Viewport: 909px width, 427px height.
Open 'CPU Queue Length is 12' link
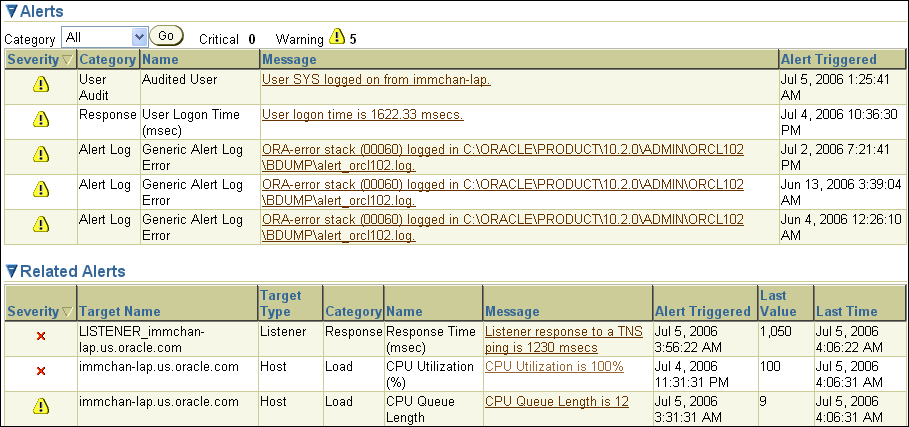(557, 401)
